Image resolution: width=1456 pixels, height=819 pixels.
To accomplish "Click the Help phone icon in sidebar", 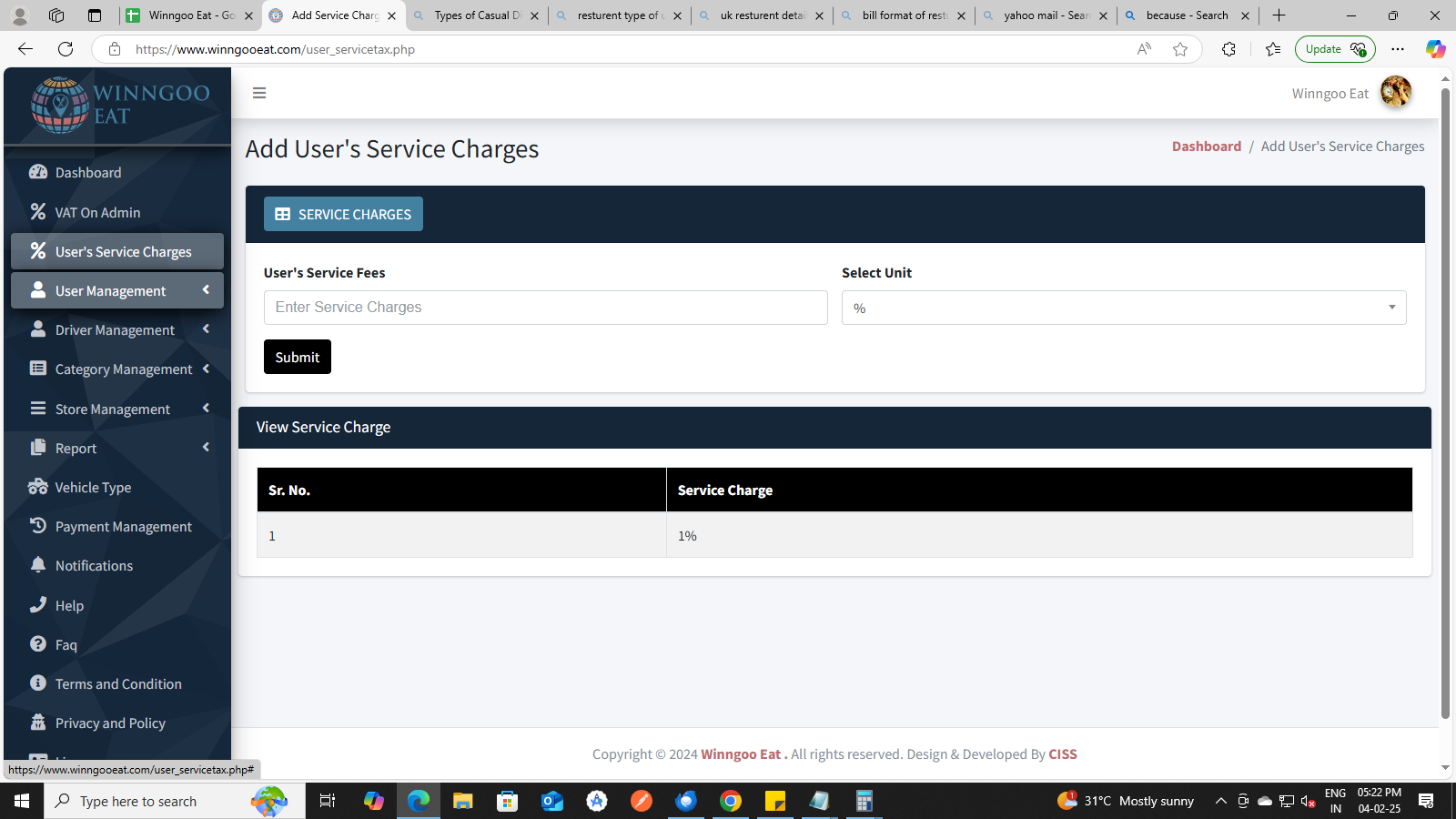I will 38,605.
